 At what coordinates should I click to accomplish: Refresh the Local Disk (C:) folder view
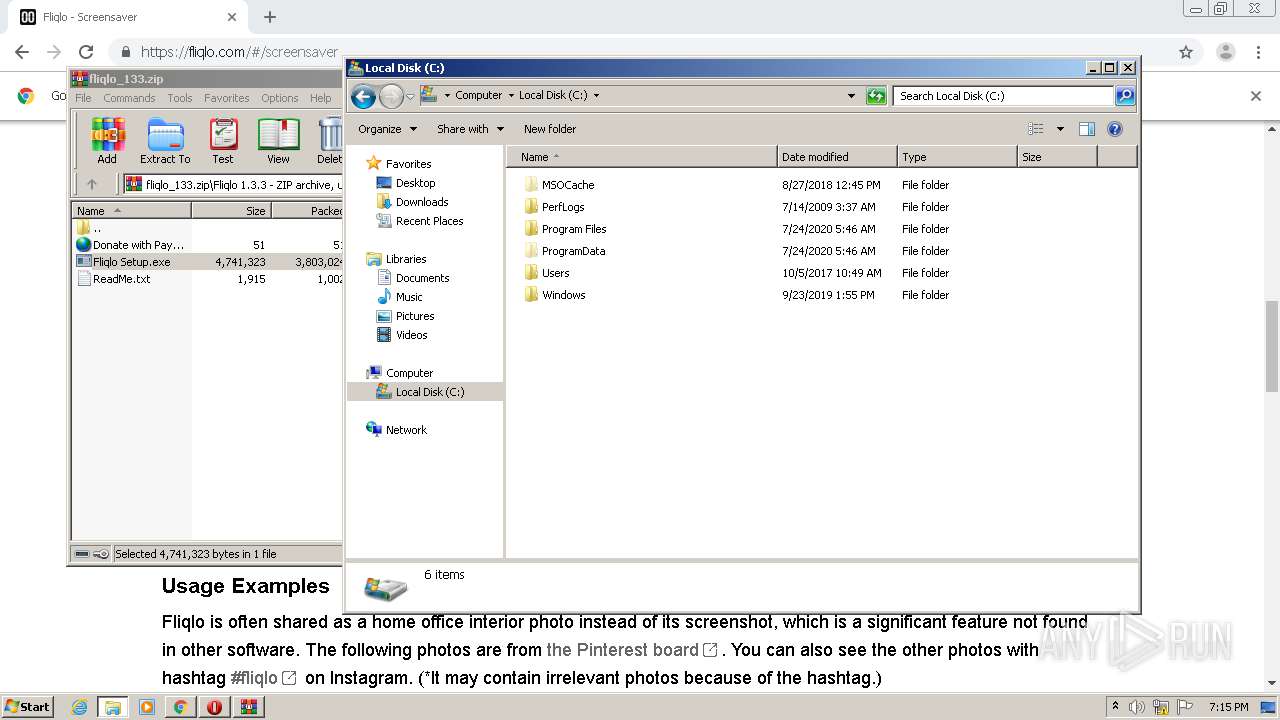point(876,96)
